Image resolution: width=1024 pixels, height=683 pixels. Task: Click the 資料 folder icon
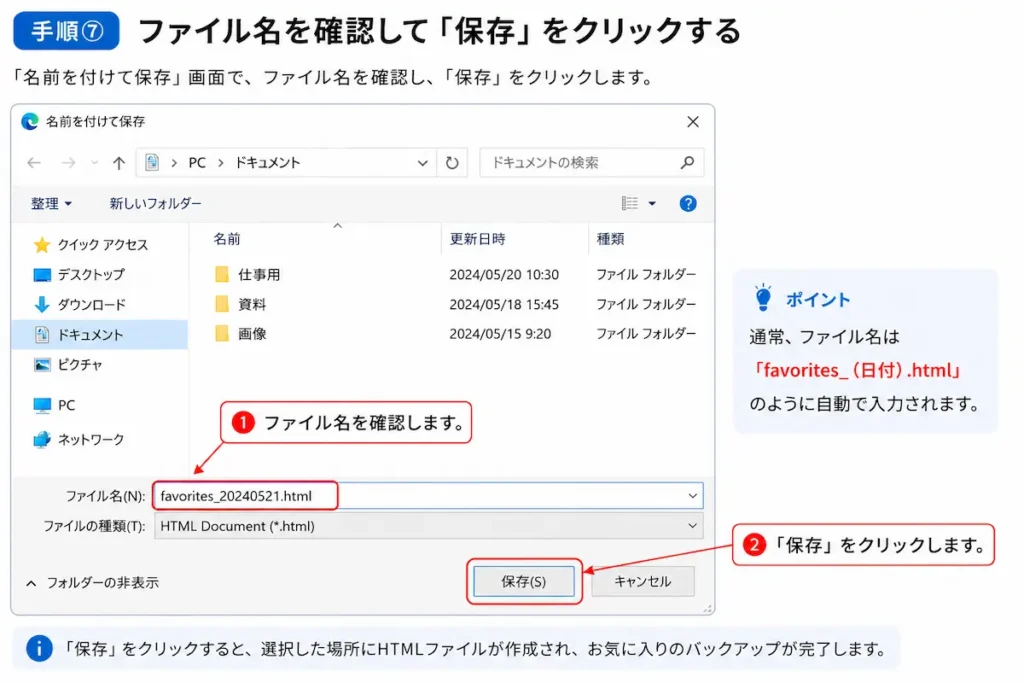[x=222, y=304]
